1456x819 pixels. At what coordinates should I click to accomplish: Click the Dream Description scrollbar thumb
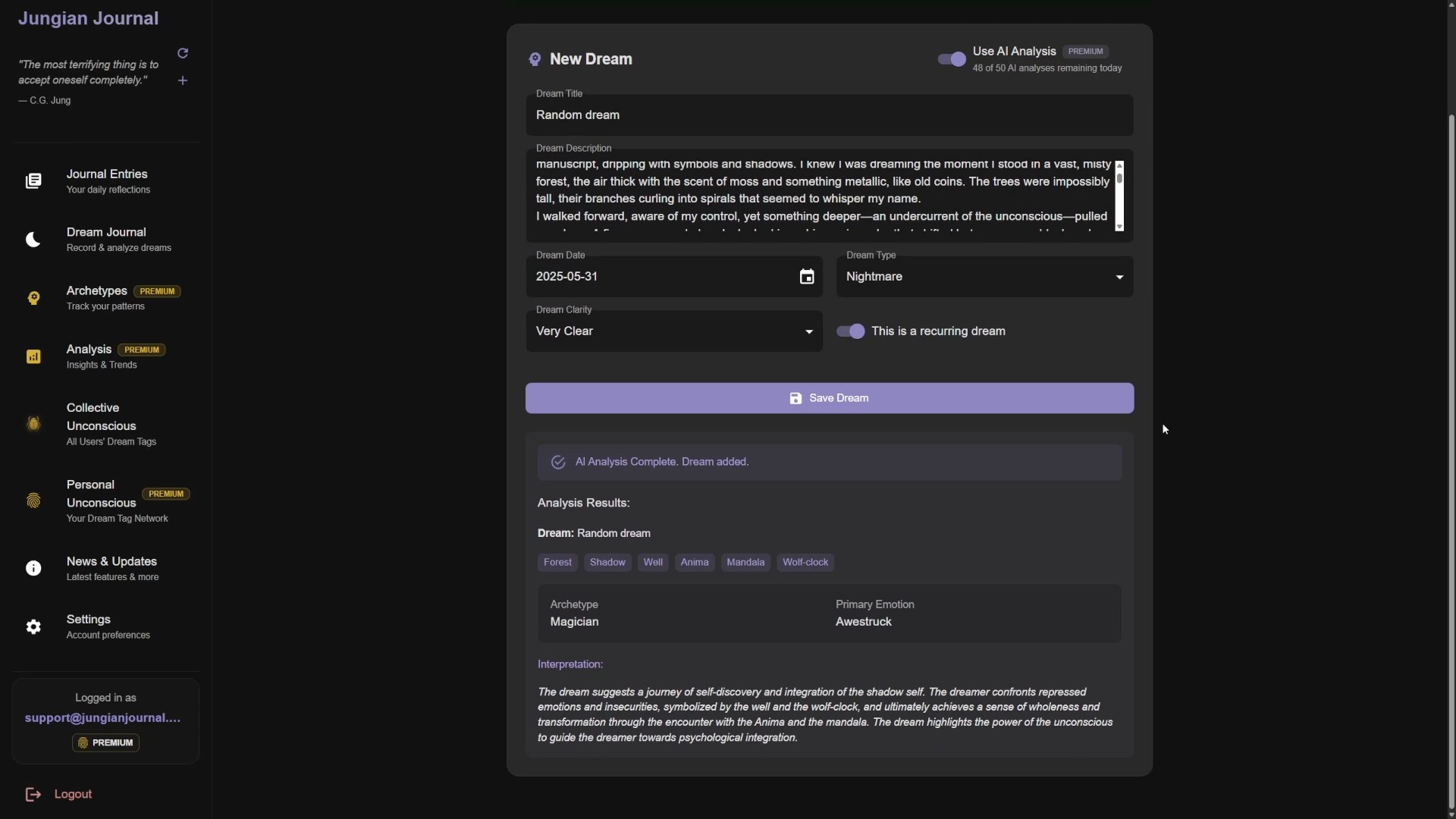(1119, 179)
